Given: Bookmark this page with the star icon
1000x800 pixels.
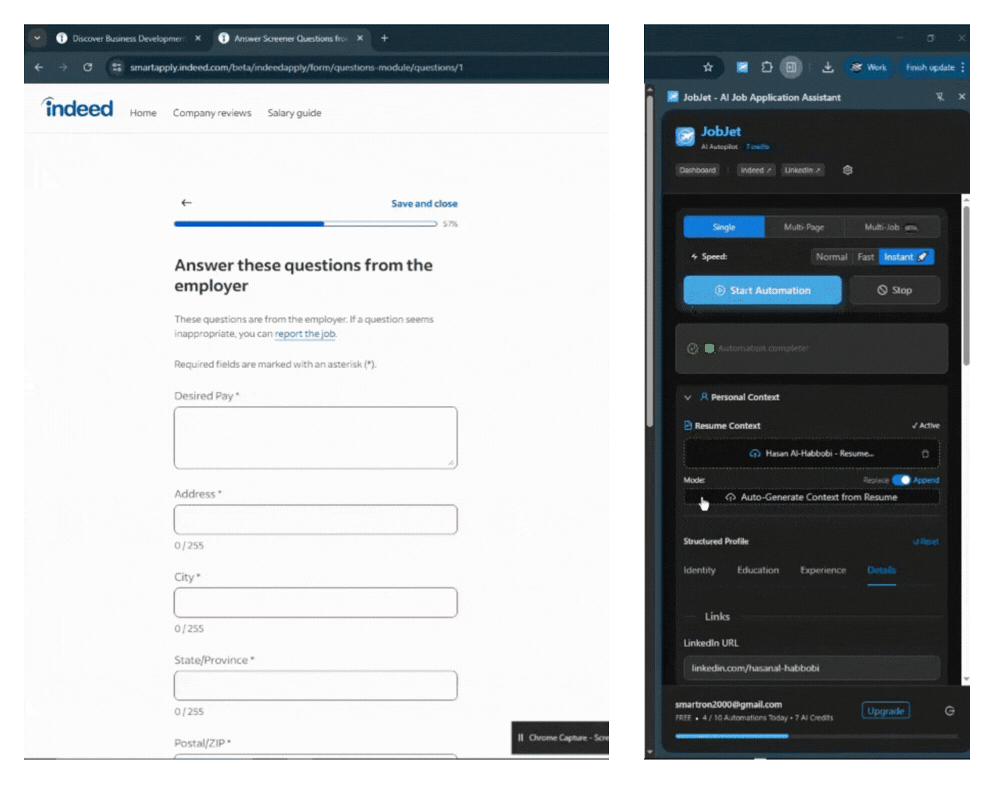Looking at the screenshot, I should [x=708, y=67].
